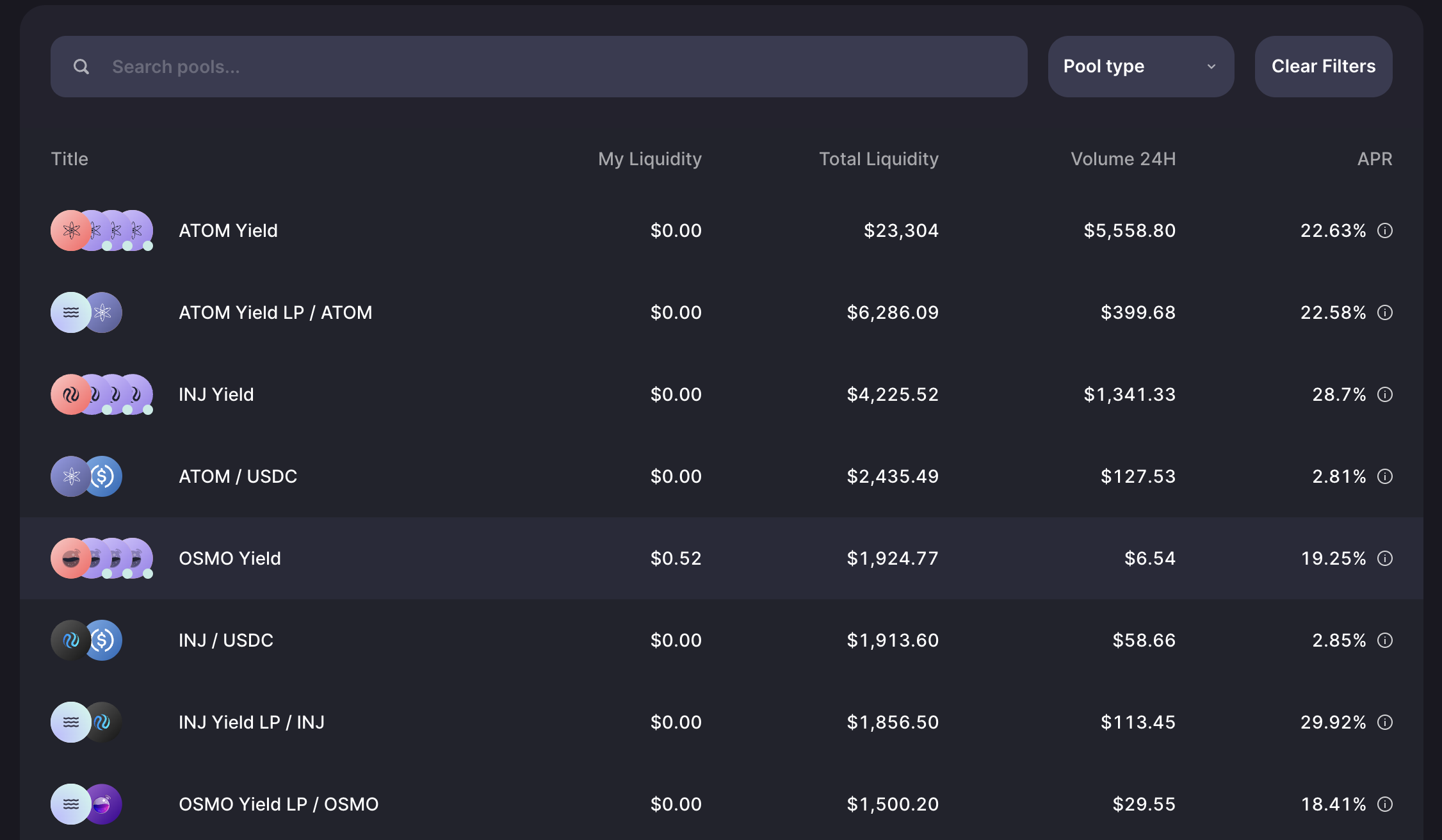Click the $29.55 volume value
This screenshot has height=840, width=1442.
coord(1144,804)
